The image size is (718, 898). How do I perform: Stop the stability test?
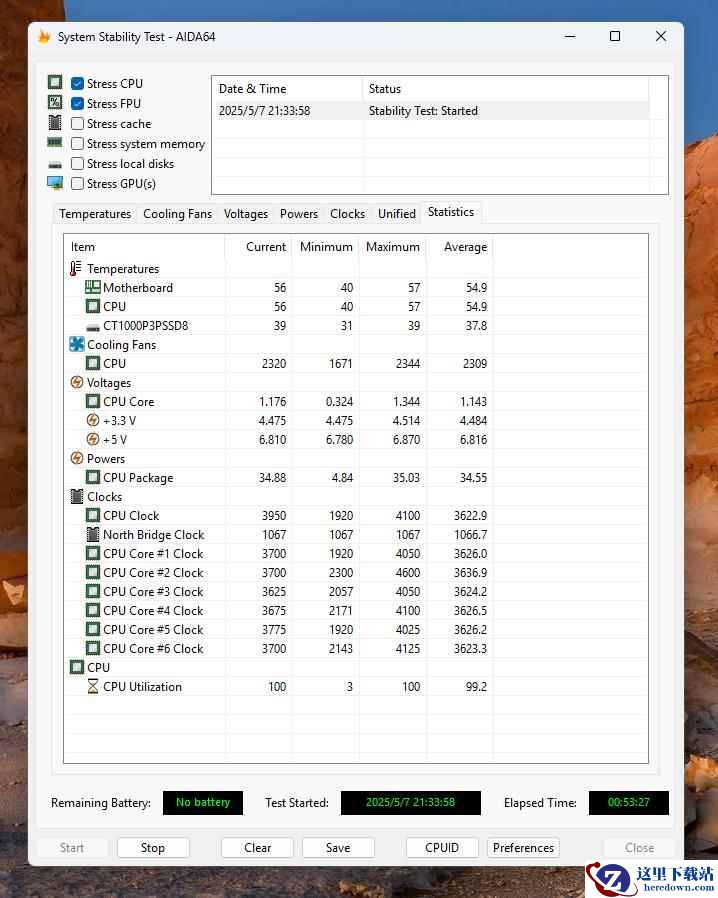tap(153, 848)
